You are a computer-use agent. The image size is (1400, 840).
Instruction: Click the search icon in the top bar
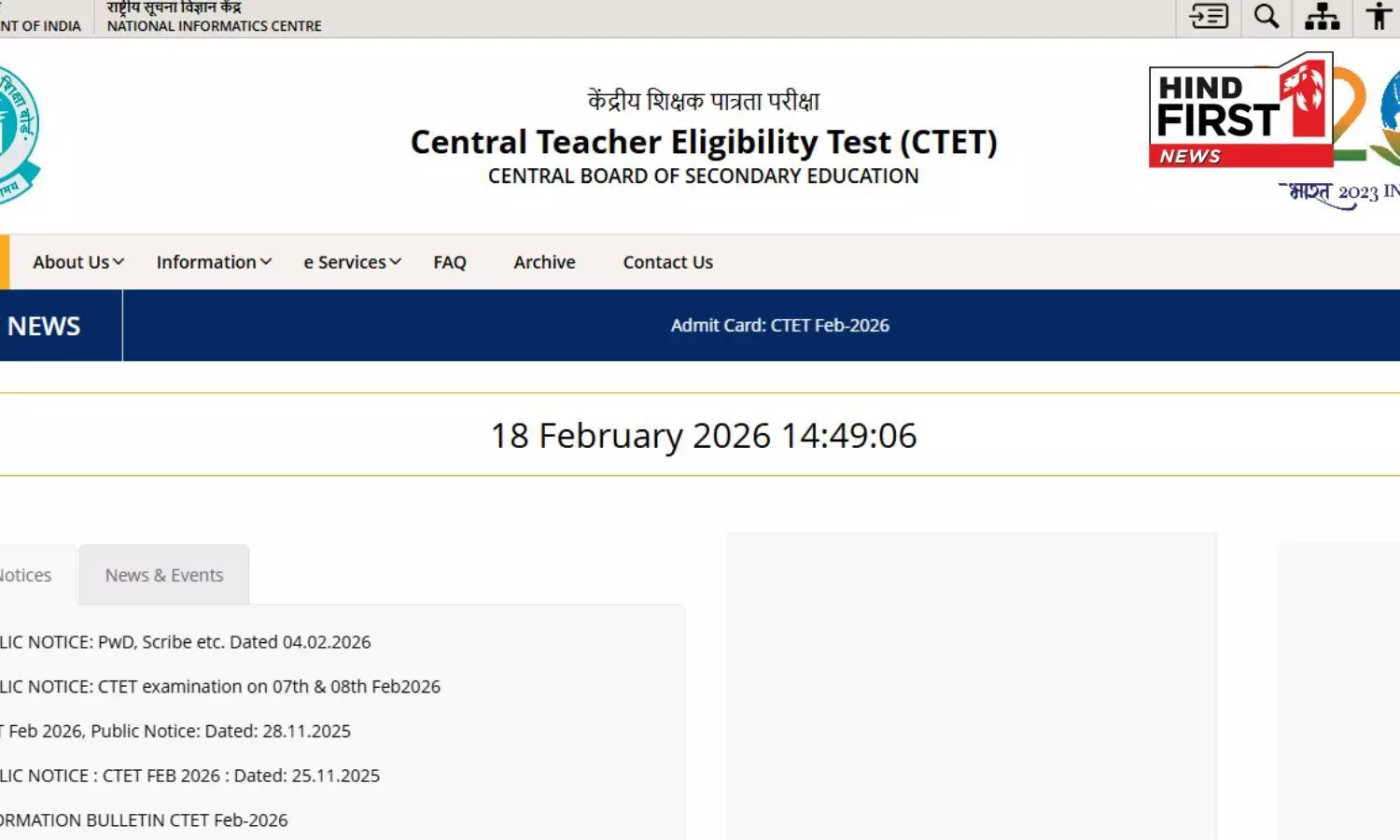(x=1266, y=16)
